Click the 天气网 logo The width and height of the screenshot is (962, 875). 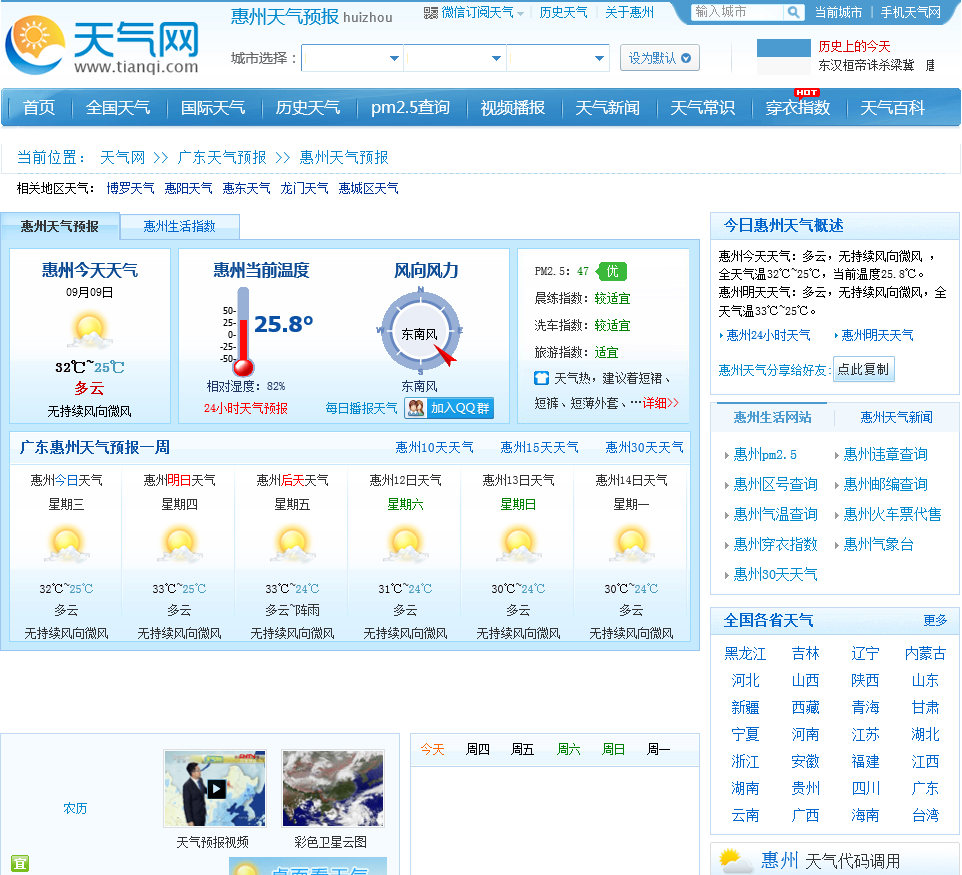coord(103,45)
